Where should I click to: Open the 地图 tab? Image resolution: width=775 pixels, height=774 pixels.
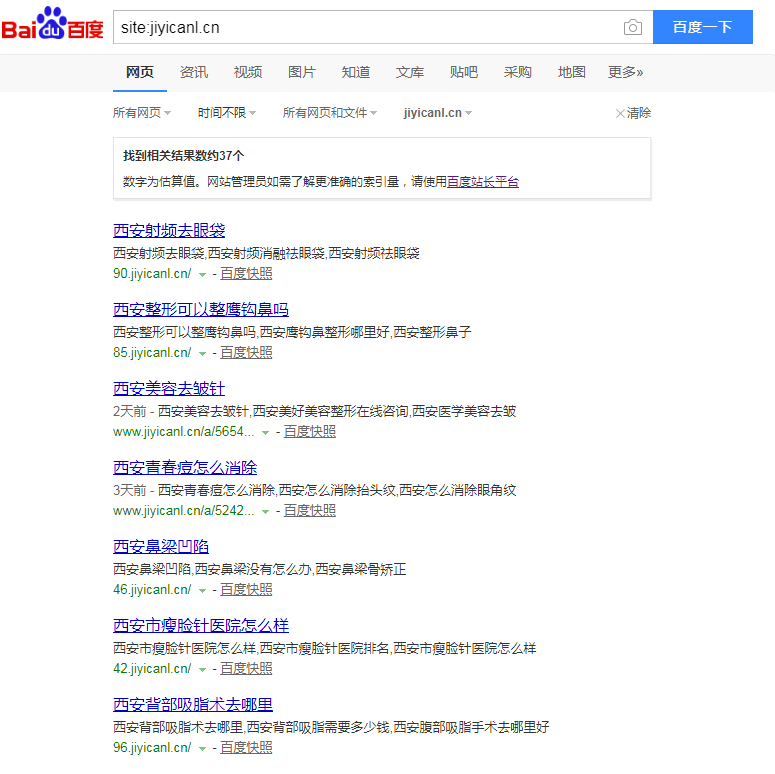tap(572, 72)
